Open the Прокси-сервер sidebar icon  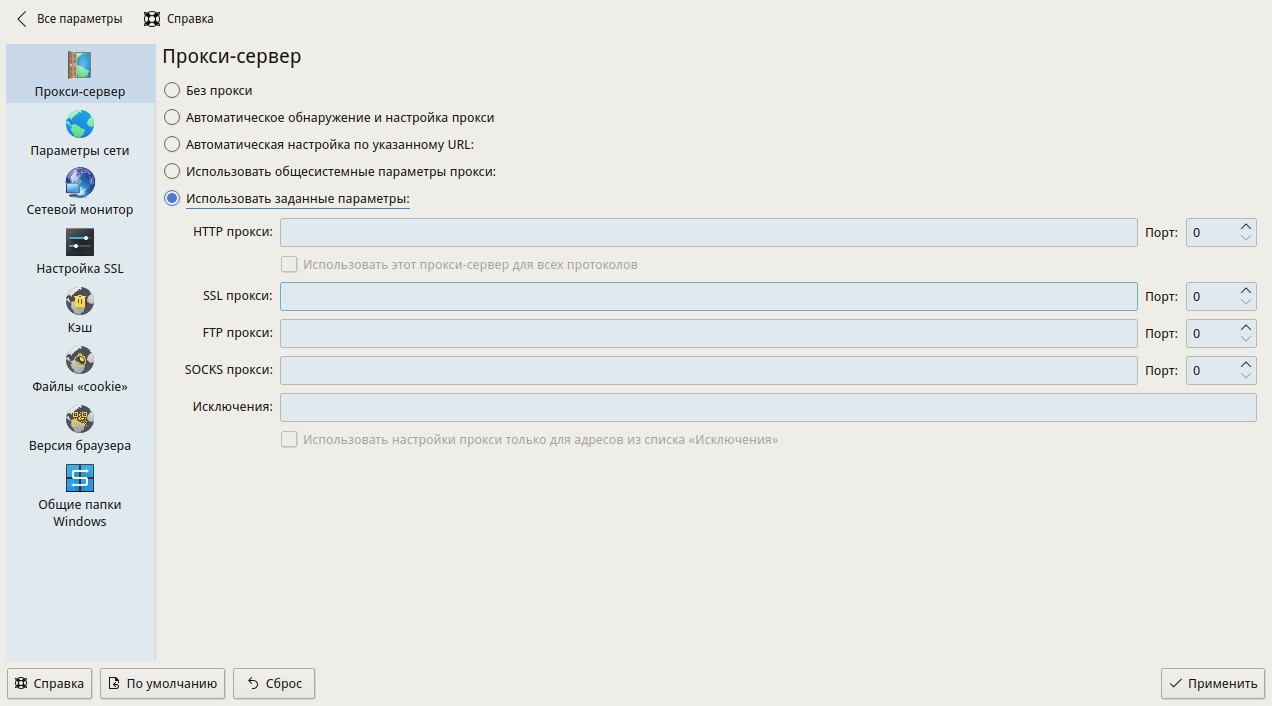(80, 66)
